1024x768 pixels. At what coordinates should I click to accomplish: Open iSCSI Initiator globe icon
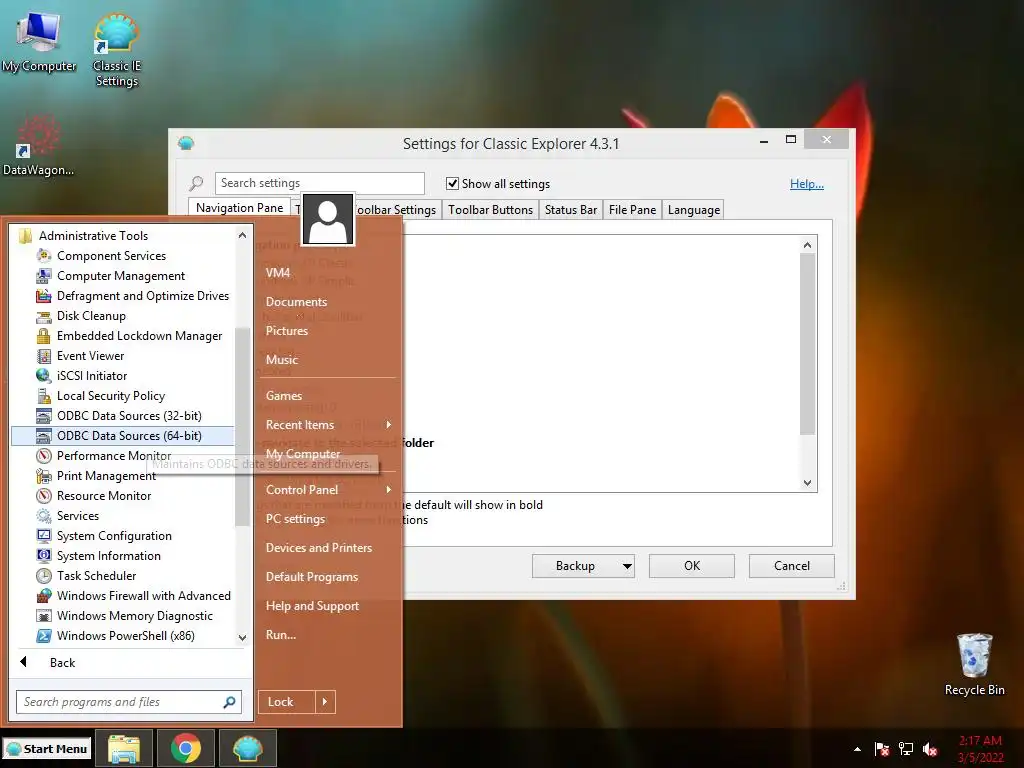pyautogui.click(x=44, y=376)
